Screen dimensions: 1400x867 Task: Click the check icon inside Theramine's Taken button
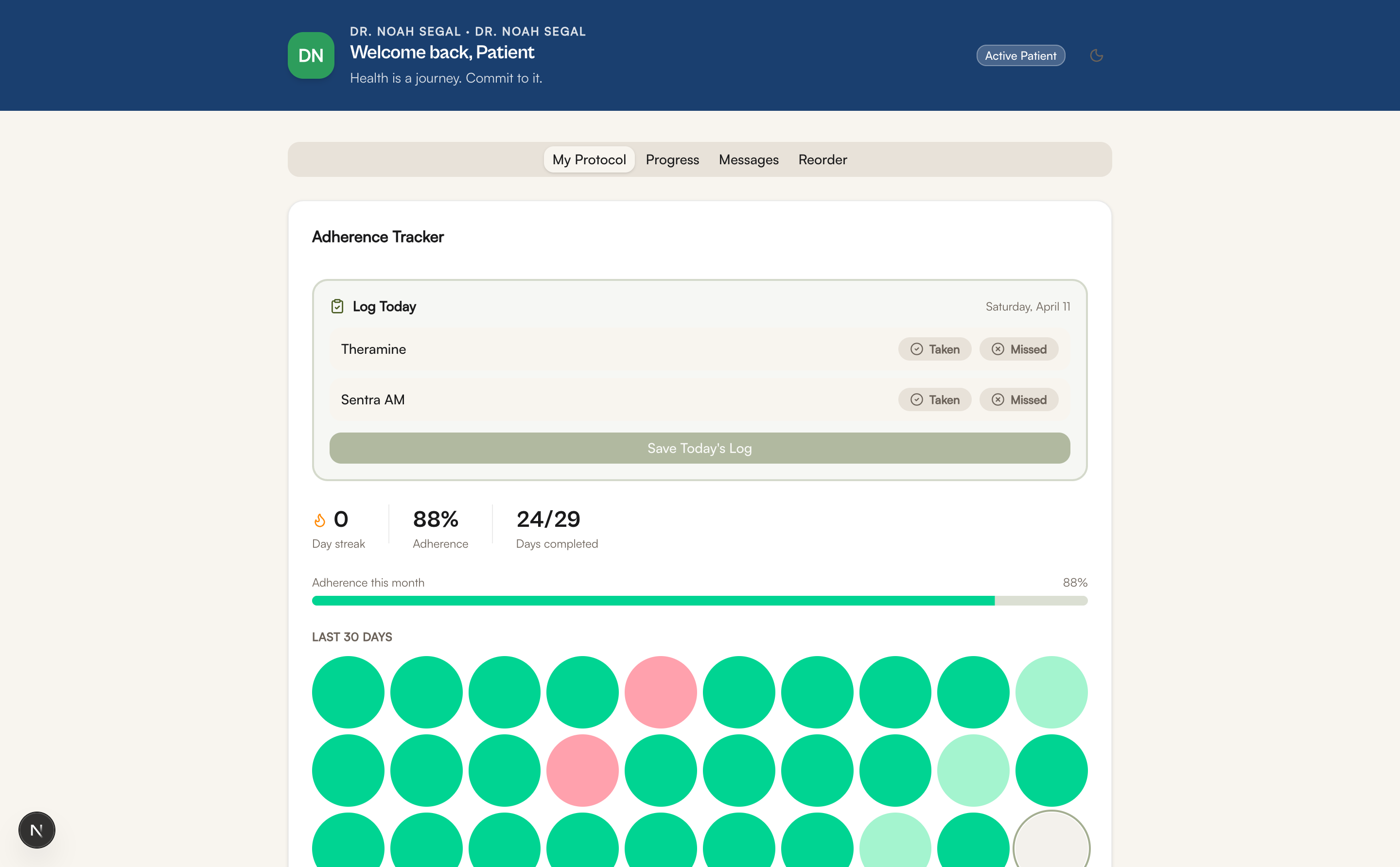[916, 348]
